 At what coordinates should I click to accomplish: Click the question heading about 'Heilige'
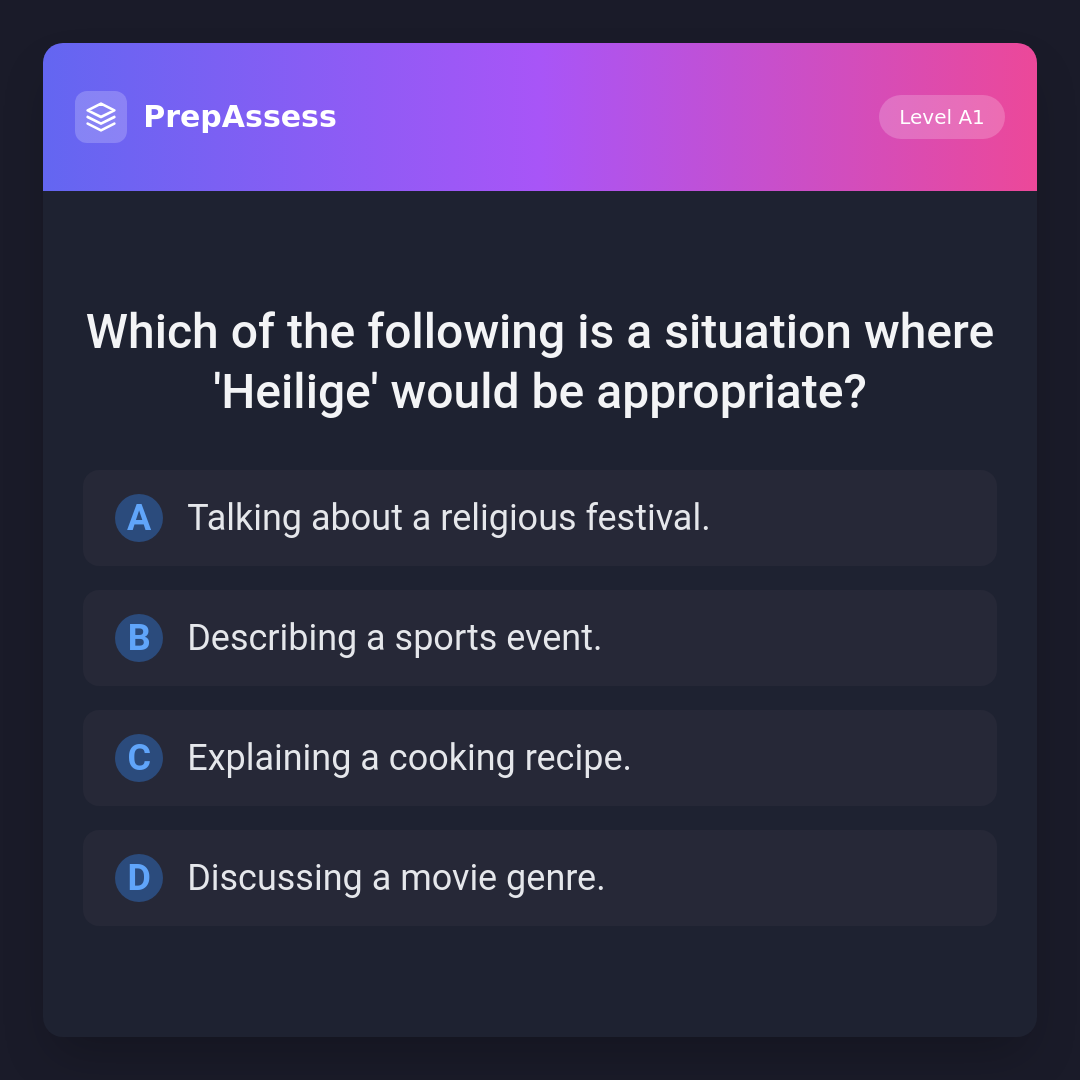pos(540,361)
